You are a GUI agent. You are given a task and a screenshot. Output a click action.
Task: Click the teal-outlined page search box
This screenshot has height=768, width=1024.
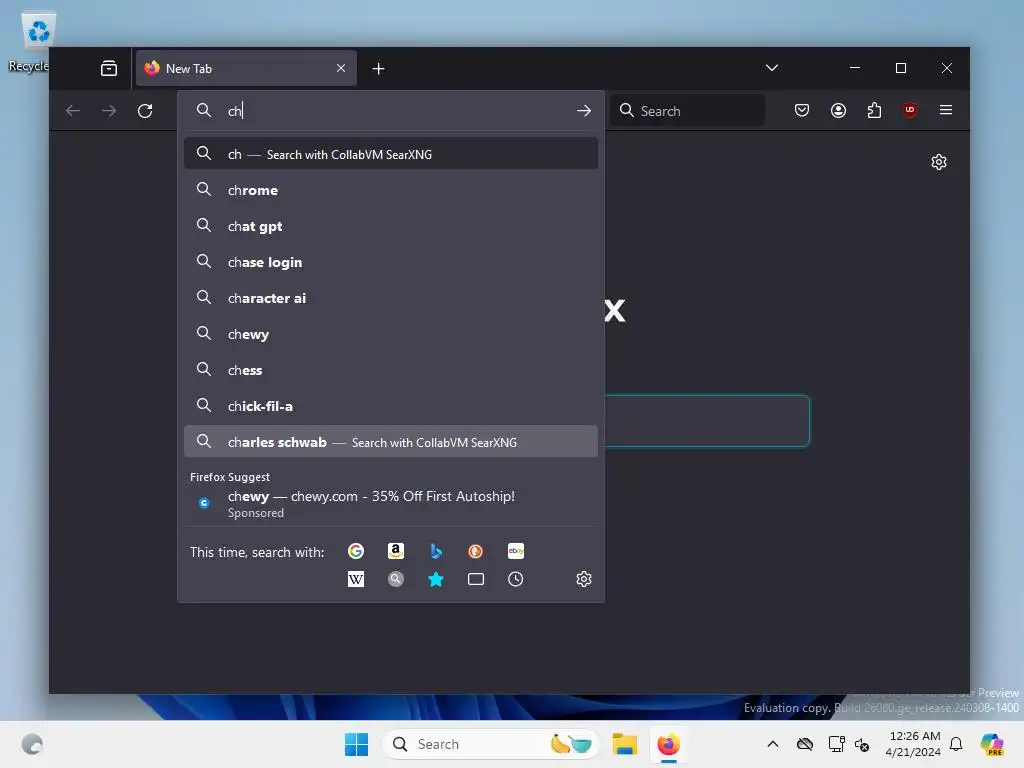(x=707, y=421)
